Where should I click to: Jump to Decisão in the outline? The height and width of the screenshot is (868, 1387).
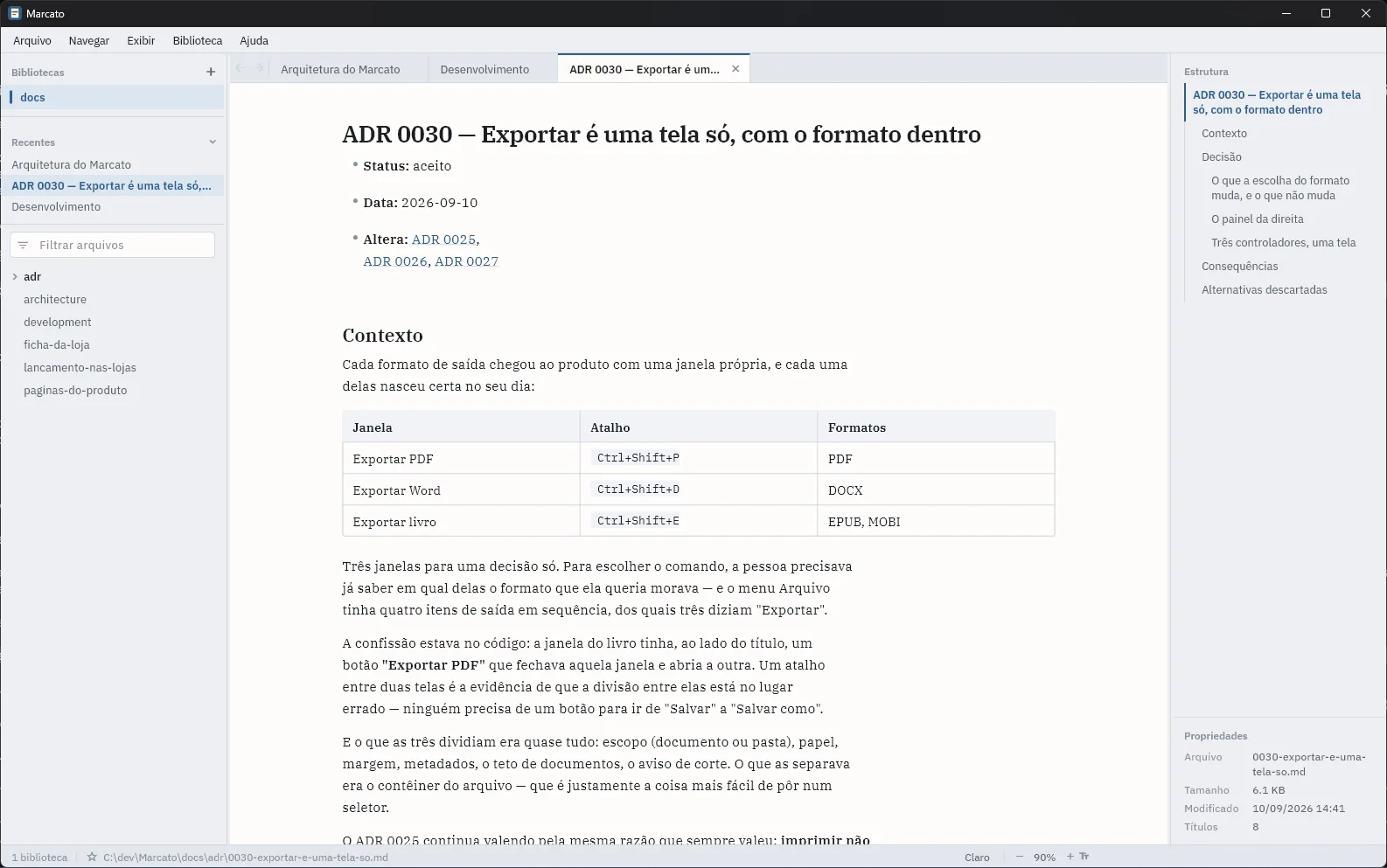(x=1222, y=157)
